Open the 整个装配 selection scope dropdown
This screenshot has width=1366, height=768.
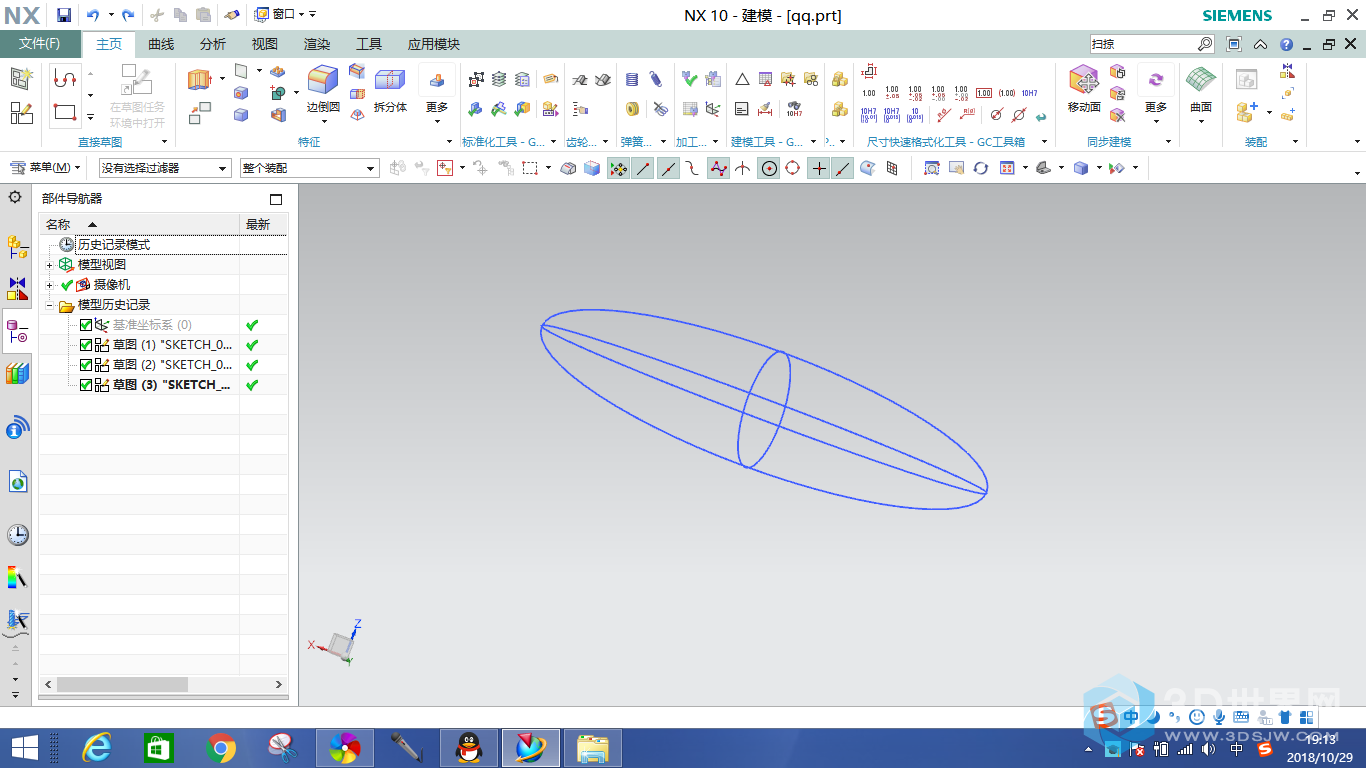point(310,168)
